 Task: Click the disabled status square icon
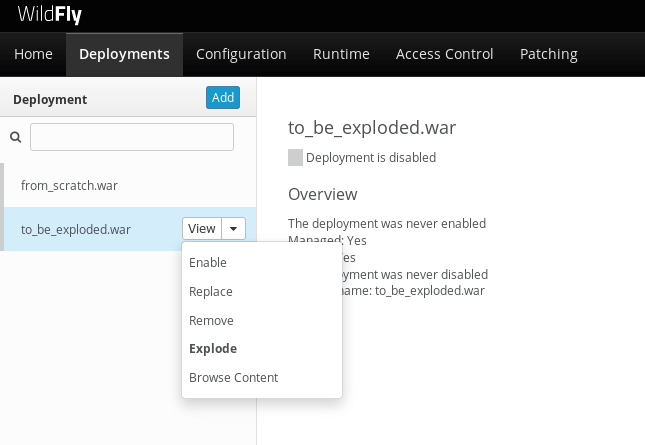(295, 157)
